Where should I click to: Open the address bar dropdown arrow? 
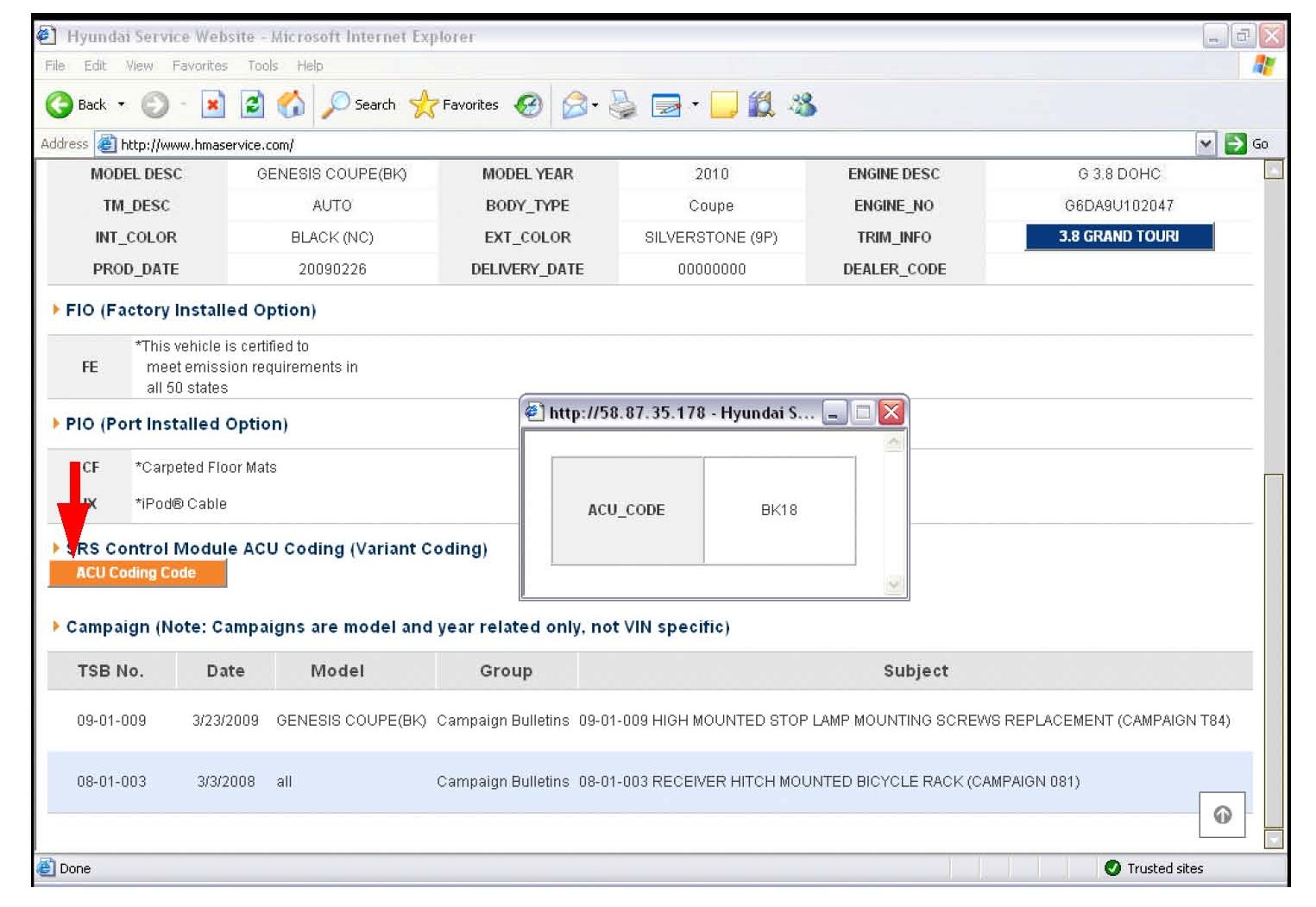pos(1205,144)
